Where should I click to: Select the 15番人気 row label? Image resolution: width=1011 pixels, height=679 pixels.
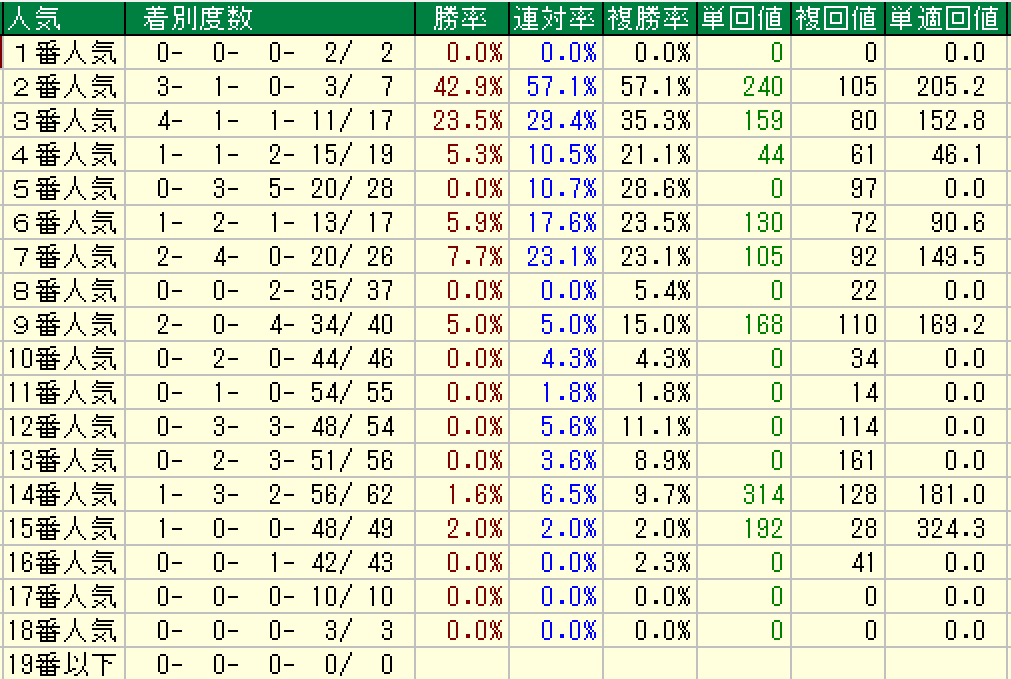pyautogui.click(x=63, y=529)
